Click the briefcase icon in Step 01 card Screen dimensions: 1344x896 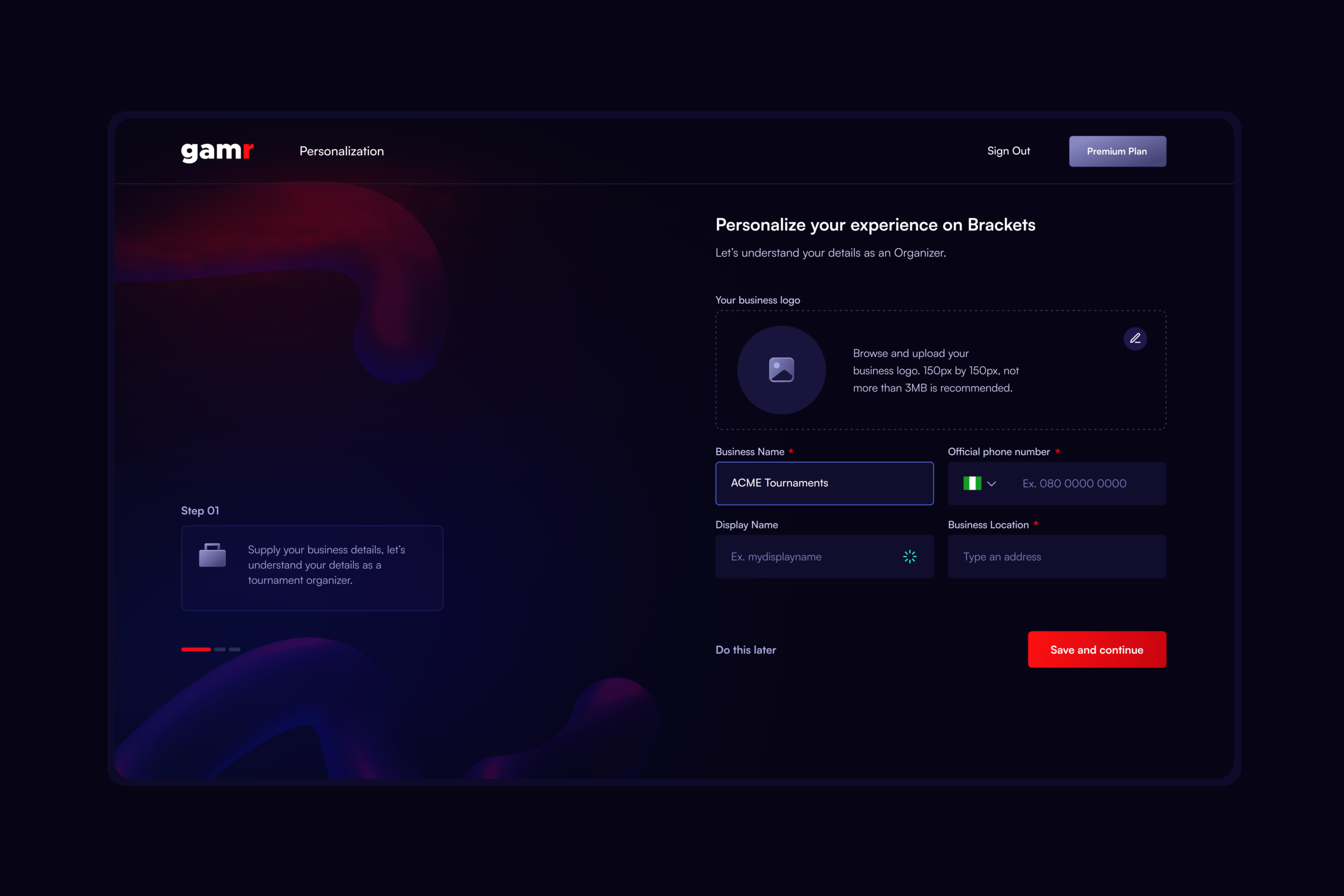point(212,555)
